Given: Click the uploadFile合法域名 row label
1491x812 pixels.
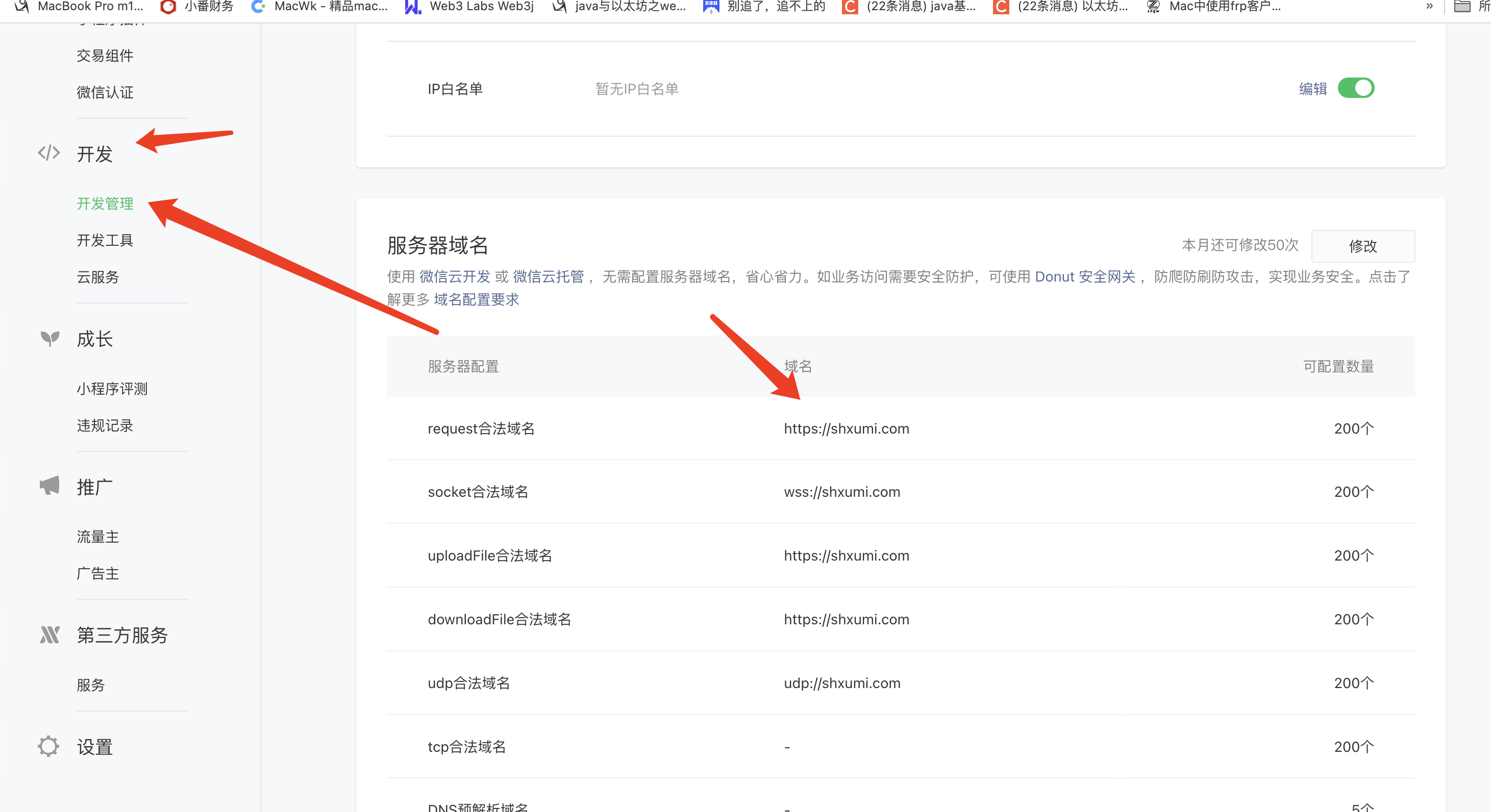Looking at the screenshot, I should pyautogui.click(x=490, y=555).
